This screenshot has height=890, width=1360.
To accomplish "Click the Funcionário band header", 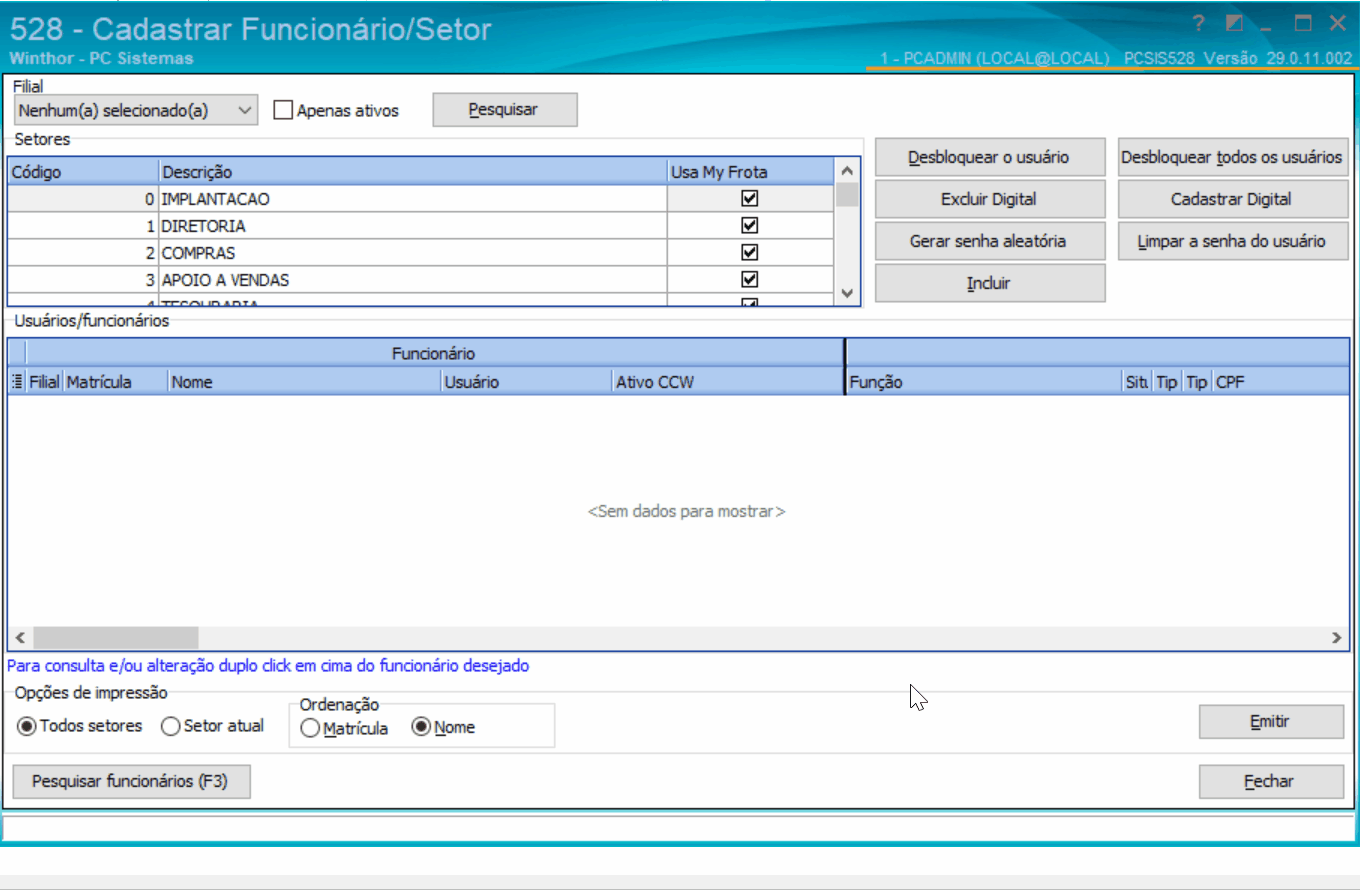I will tap(434, 353).
